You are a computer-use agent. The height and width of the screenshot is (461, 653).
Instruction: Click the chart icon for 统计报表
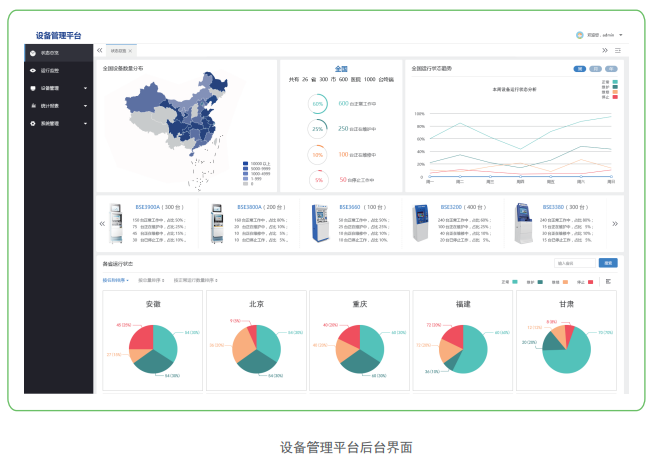click(x=32, y=105)
